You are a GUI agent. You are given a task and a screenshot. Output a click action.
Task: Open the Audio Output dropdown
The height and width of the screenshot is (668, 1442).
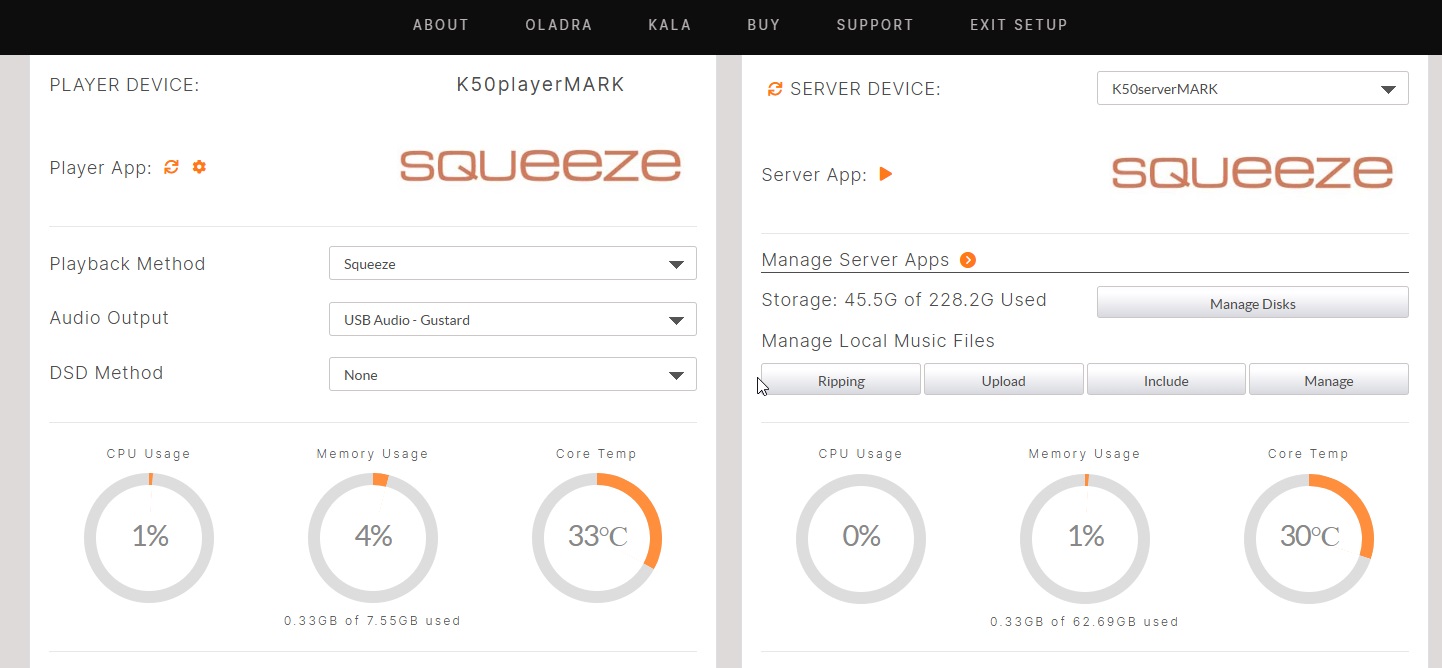[x=512, y=320]
